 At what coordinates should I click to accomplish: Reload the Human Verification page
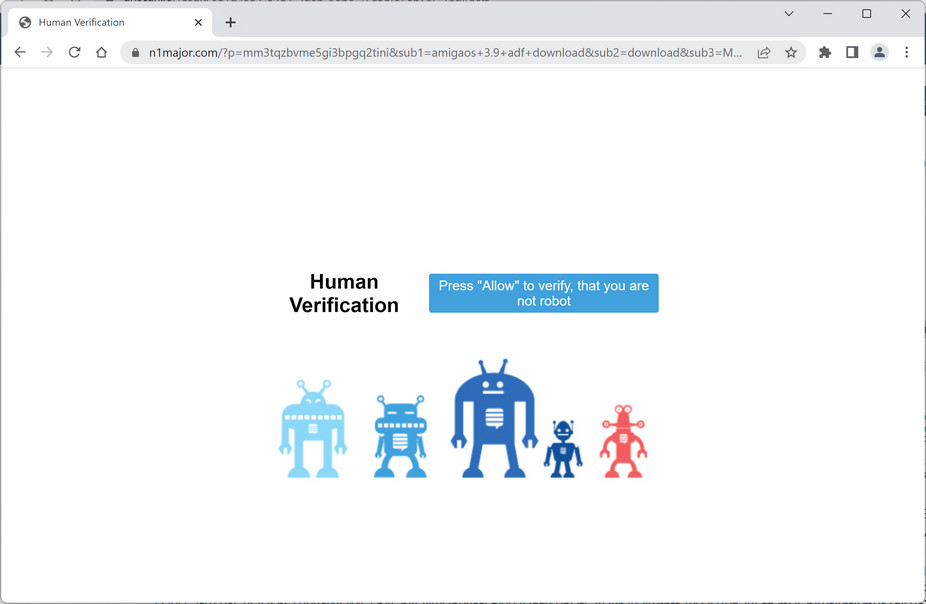(x=74, y=52)
